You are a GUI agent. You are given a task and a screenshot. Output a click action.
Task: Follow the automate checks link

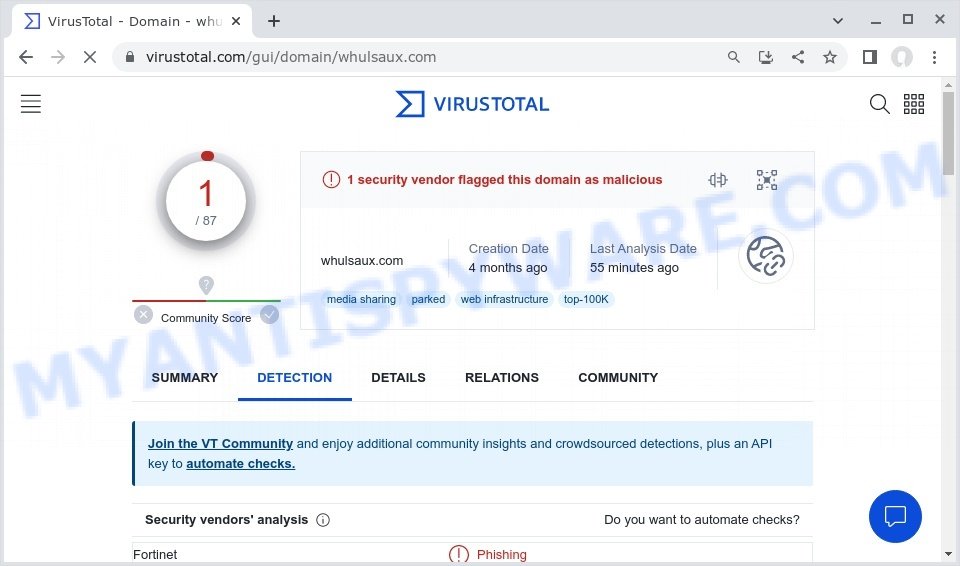tap(241, 464)
